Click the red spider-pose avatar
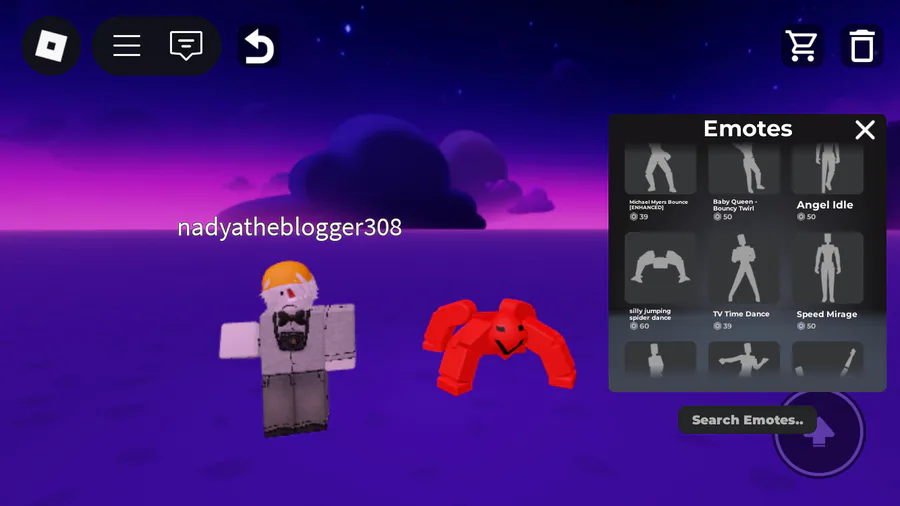The height and width of the screenshot is (506, 900). coord(498,346)
